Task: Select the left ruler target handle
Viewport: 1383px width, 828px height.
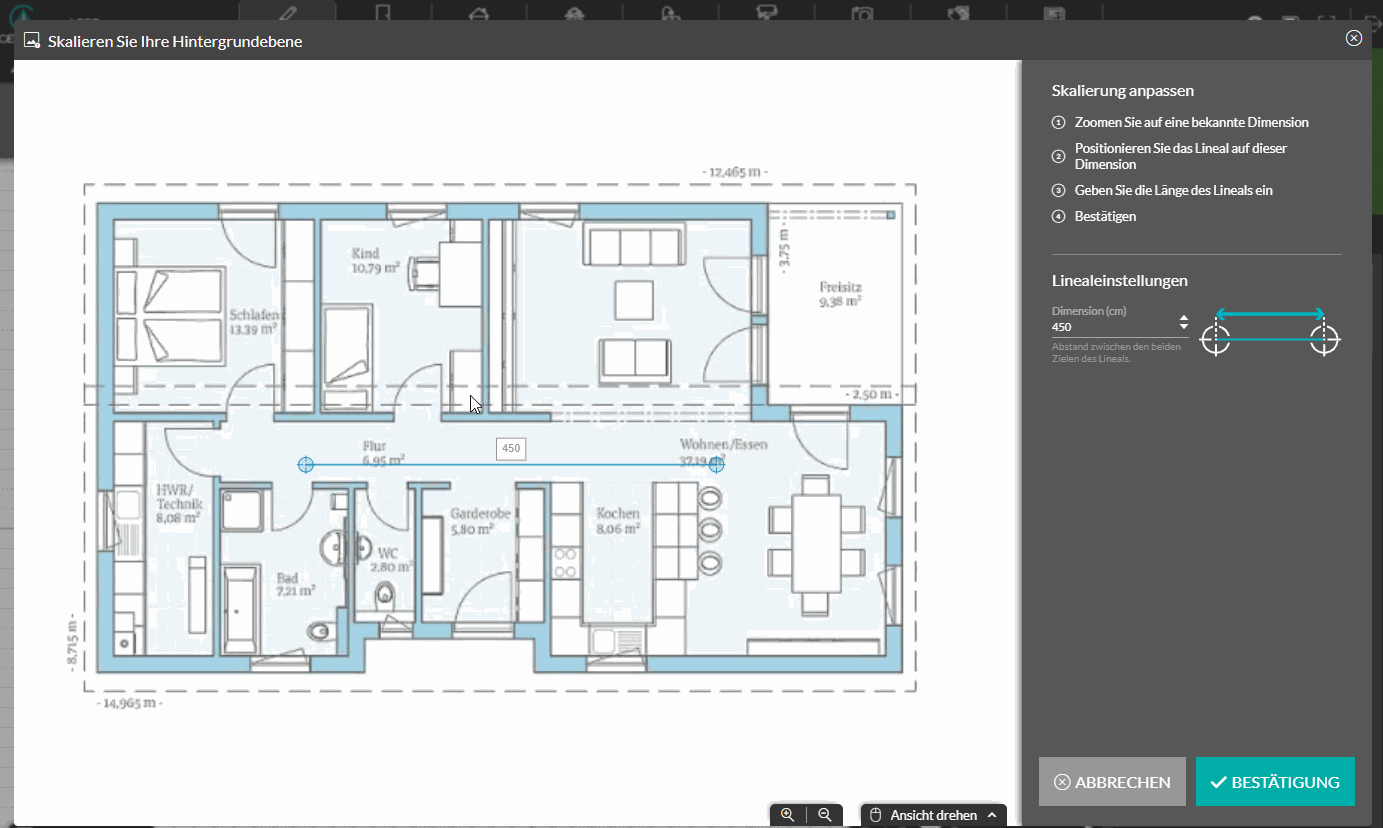Action: click(306, 464)
